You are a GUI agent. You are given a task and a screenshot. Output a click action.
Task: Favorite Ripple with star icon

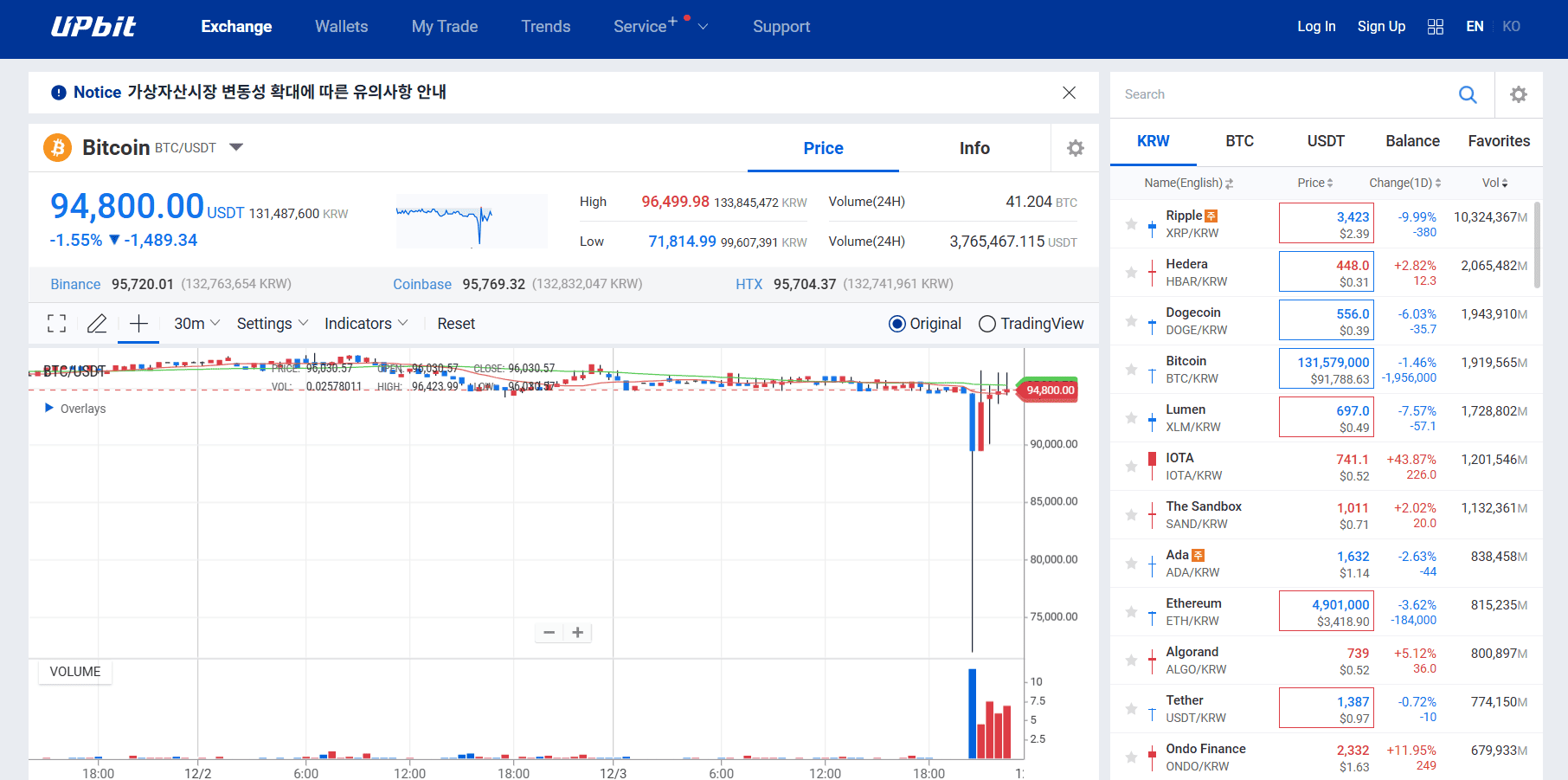tap(1131, 224)
